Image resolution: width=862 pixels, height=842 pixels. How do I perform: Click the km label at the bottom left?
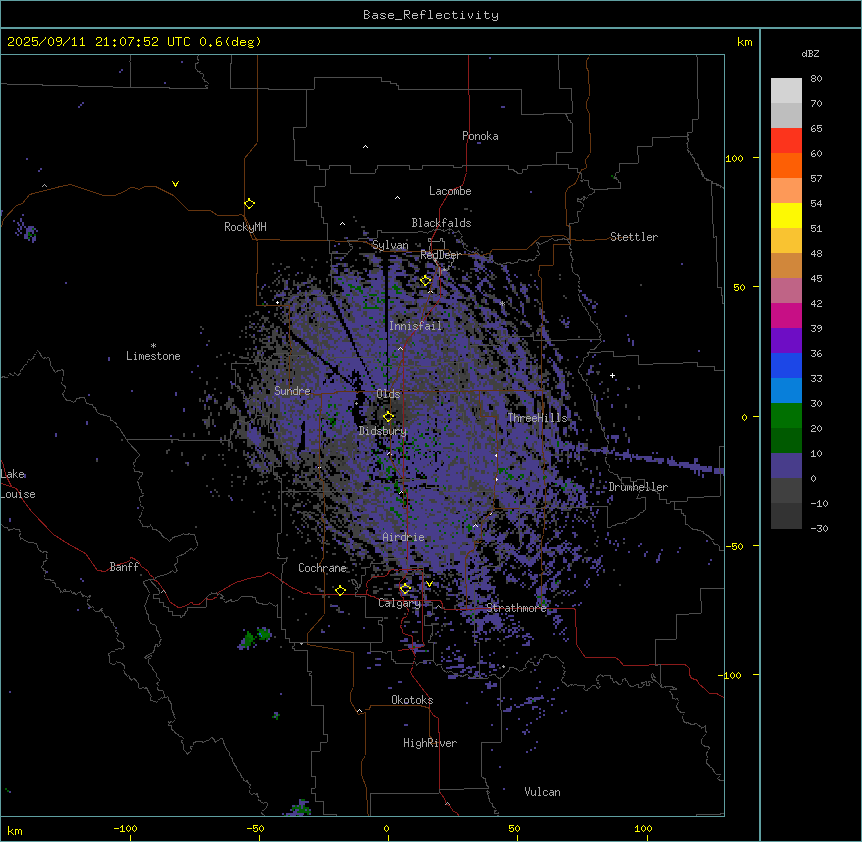tap(15, 830)
